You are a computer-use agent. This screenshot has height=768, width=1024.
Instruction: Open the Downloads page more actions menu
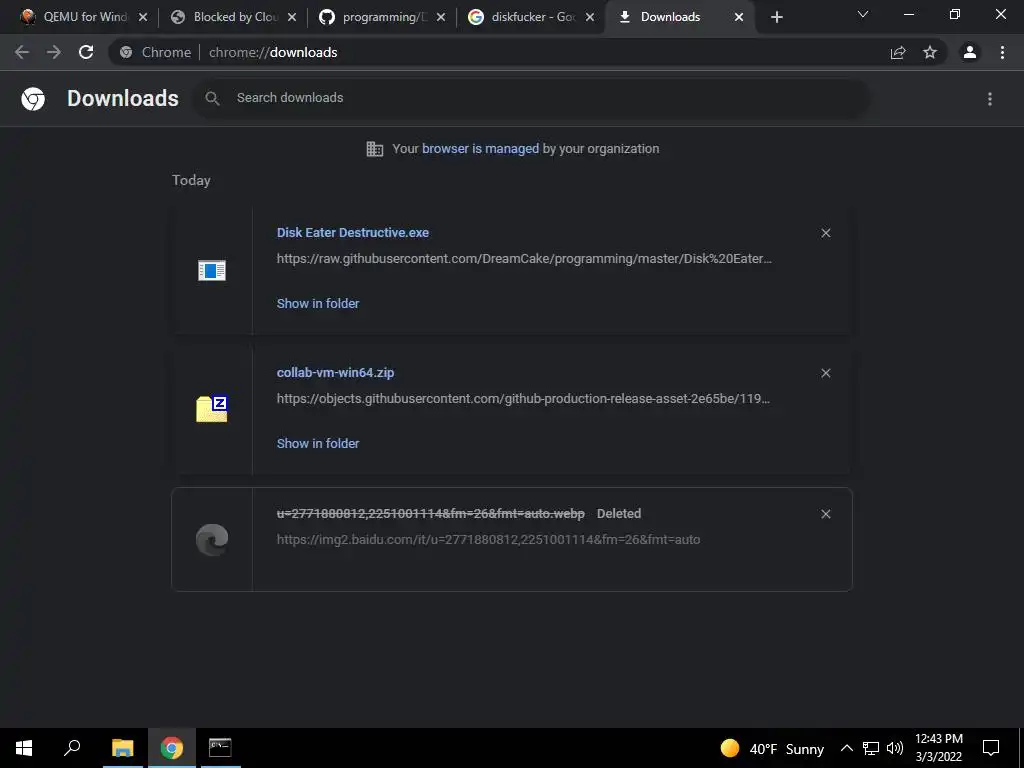(x=990, y=99)
